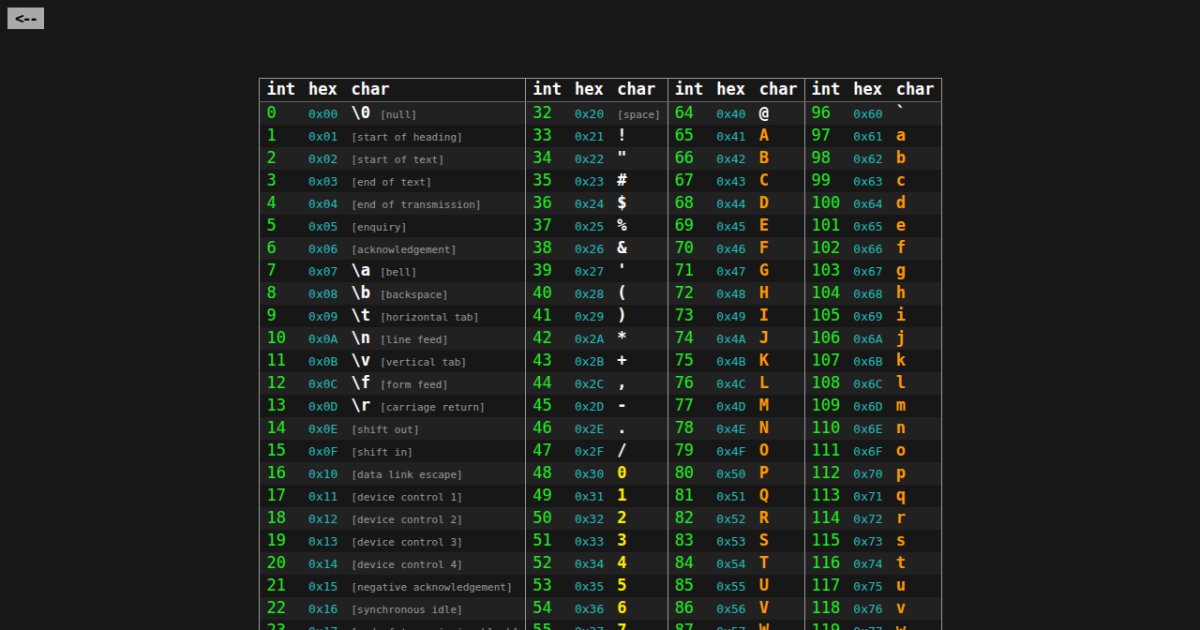Select uppercase P at decimal 80
The image size is (1200, 630).
[x=763, y=473]
